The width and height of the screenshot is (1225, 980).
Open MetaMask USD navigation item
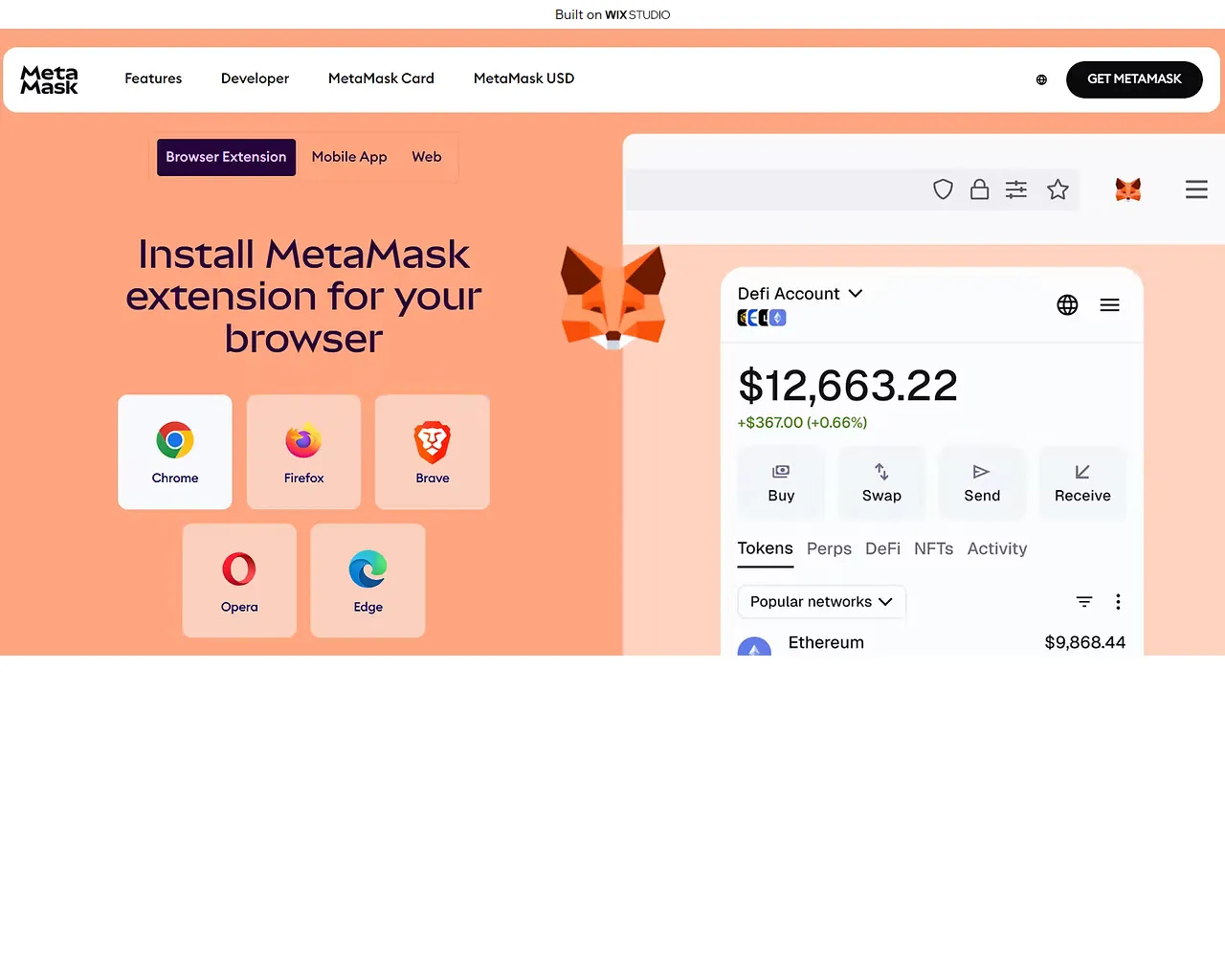pos(523,78)
